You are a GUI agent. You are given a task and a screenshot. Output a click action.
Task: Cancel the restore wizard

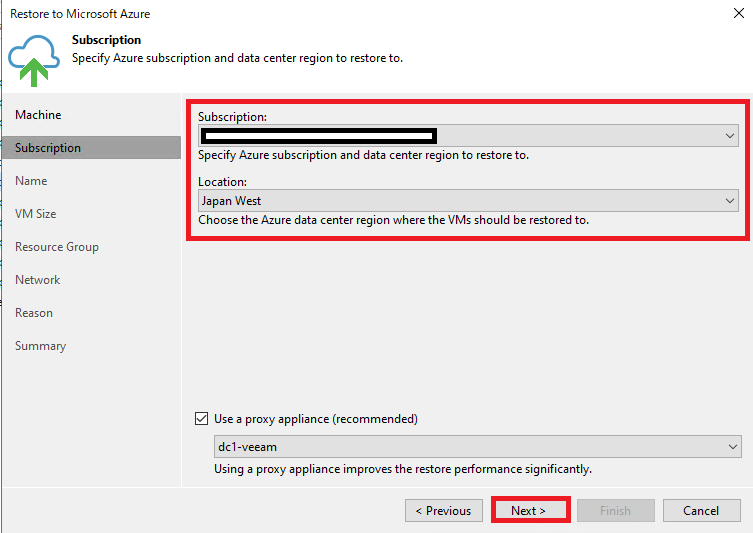coord(702,510)
